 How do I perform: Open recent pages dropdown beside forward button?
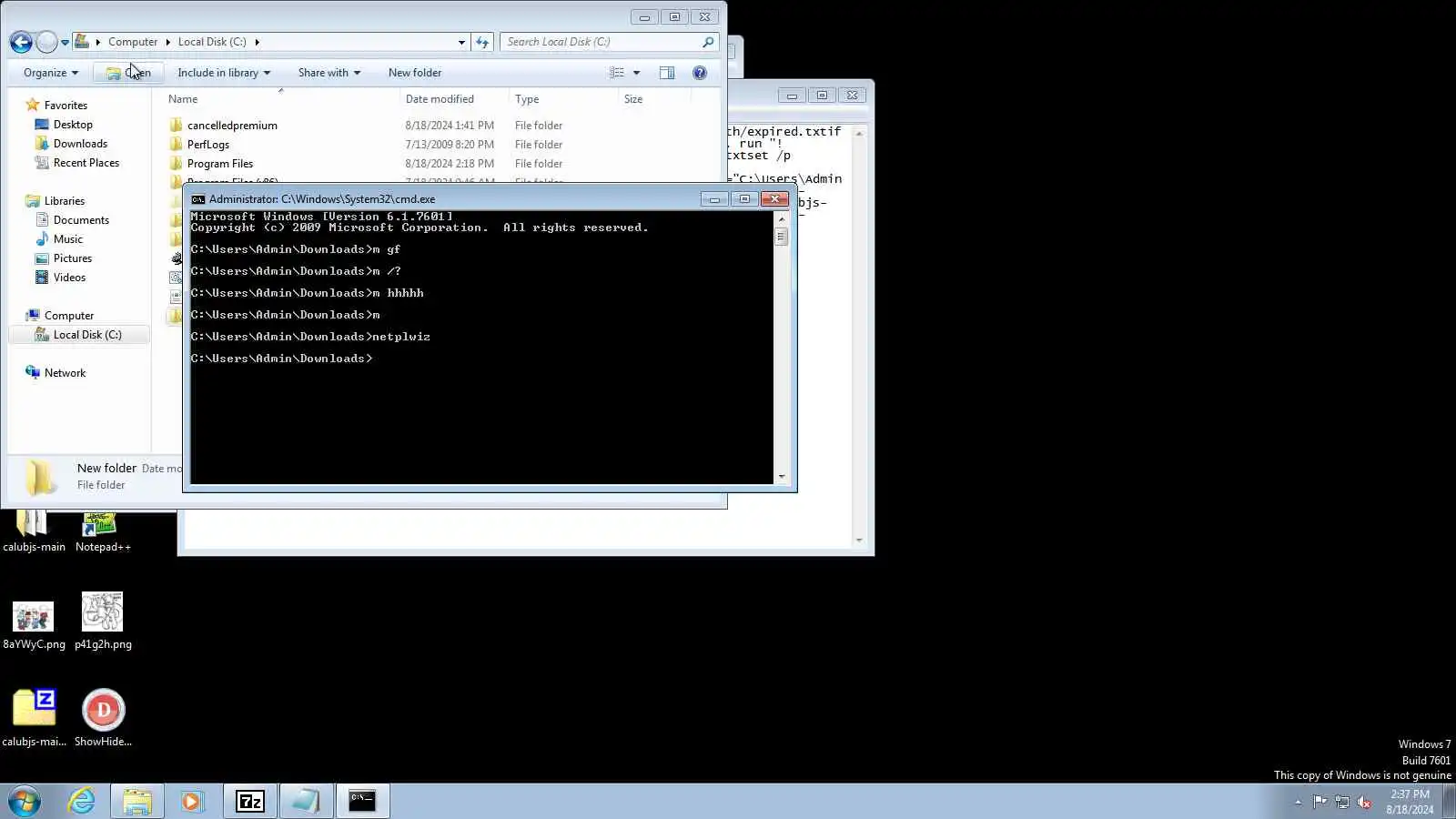pos(65,43)
